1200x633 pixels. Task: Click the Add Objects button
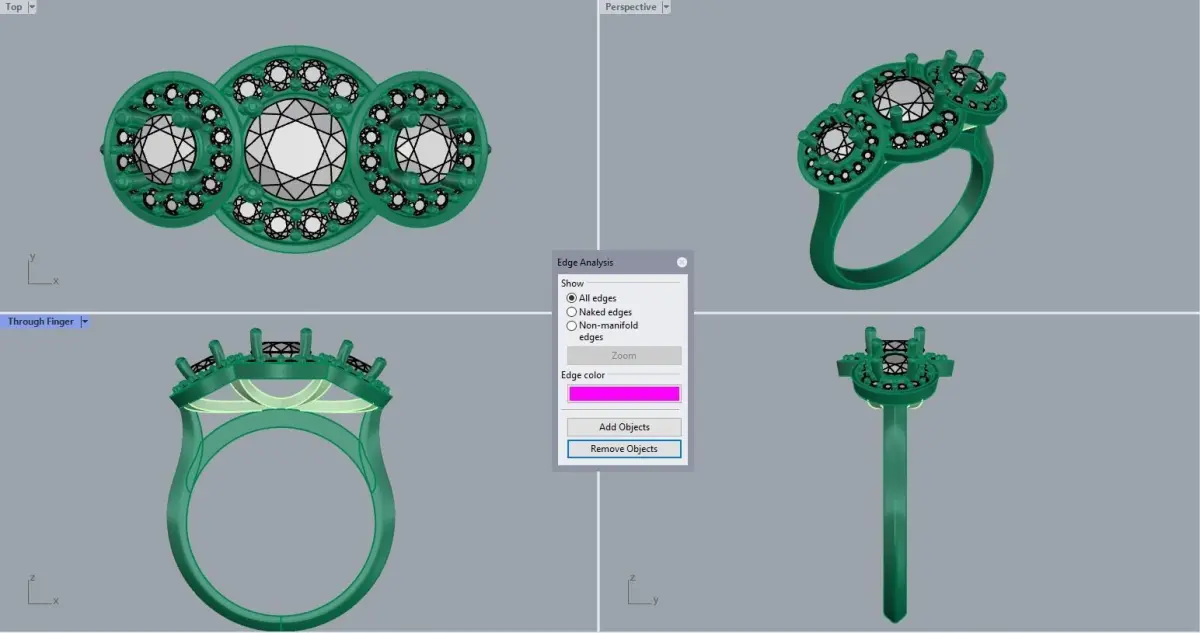(x=624, y=427)
